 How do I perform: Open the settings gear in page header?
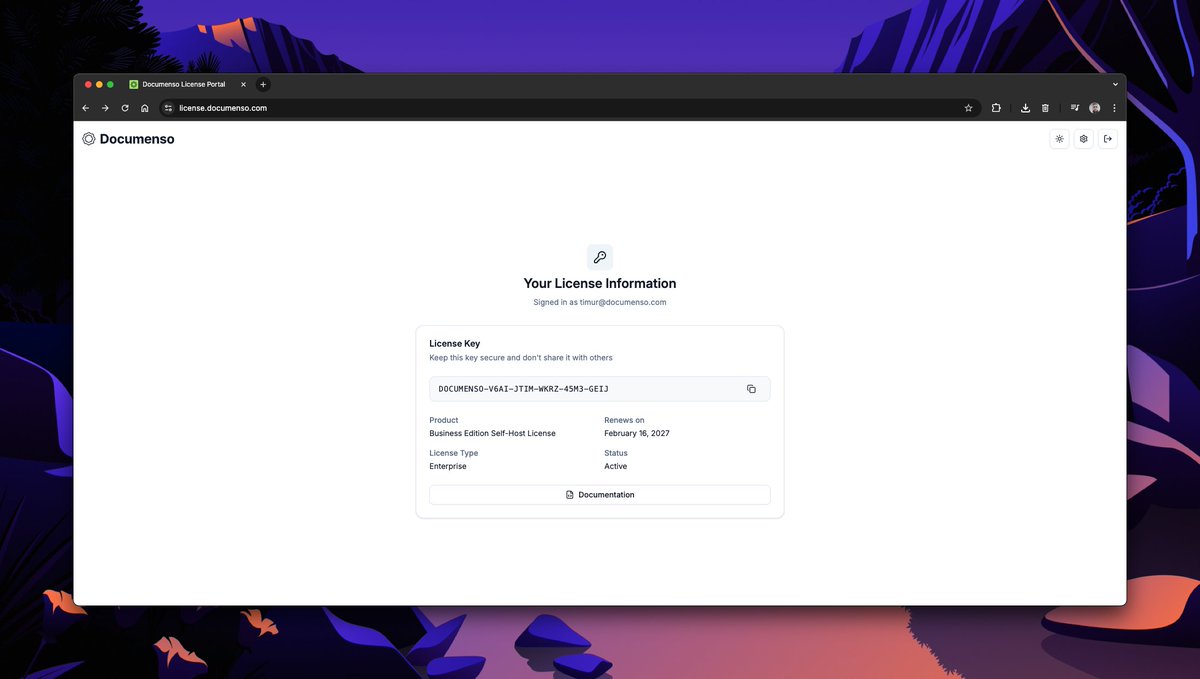coord(1083,139)
